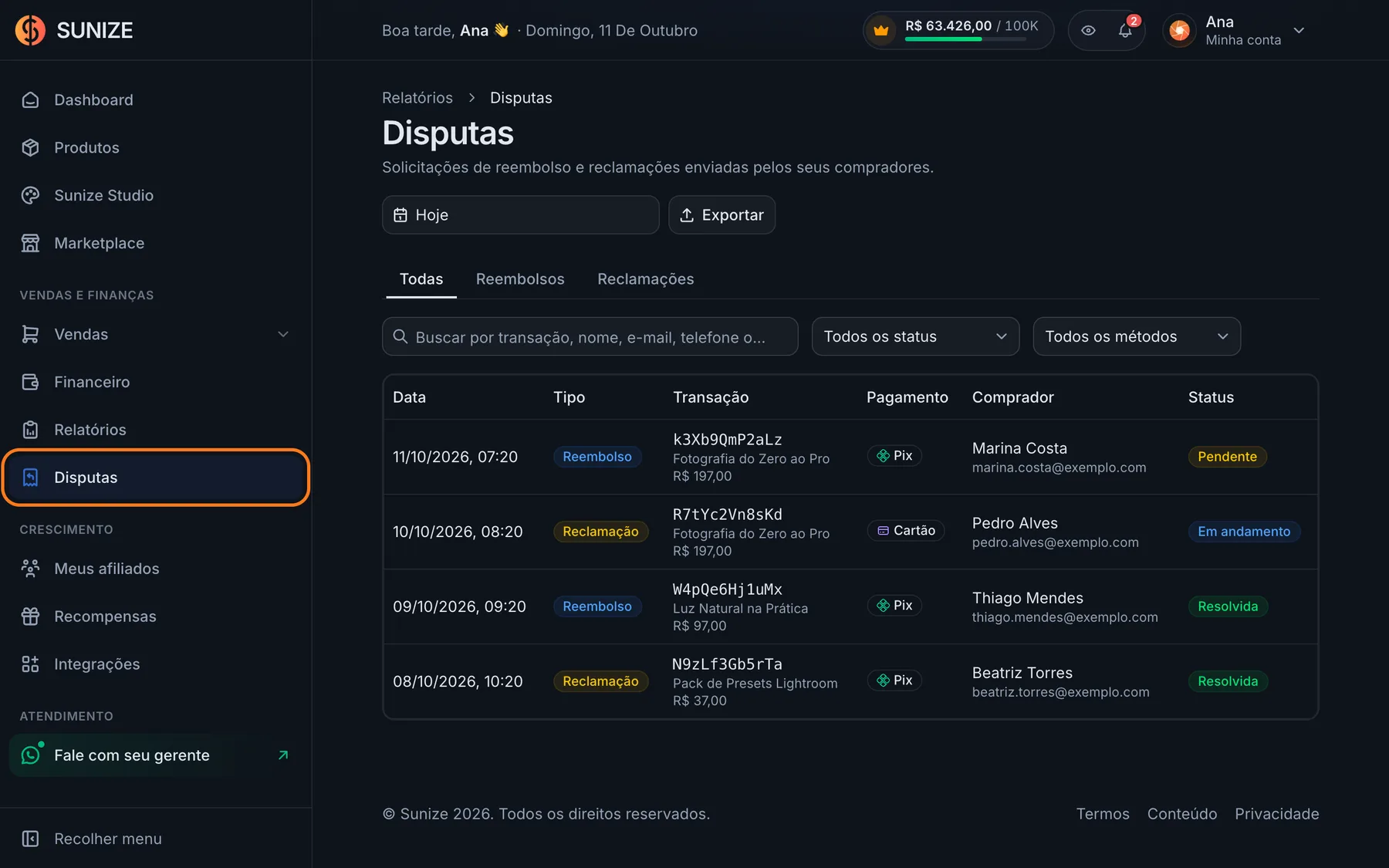Open Sunize Studio palette icon

[x=30, y=195]
